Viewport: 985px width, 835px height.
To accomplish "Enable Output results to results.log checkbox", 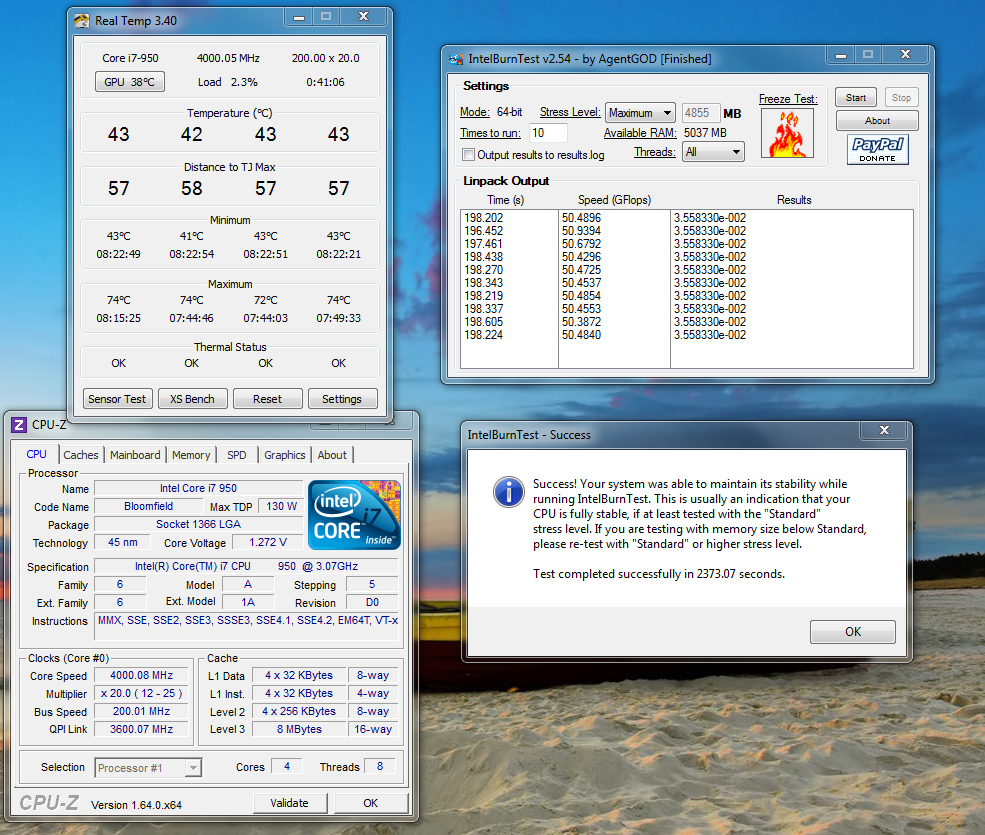I will [x=468, y=155].
